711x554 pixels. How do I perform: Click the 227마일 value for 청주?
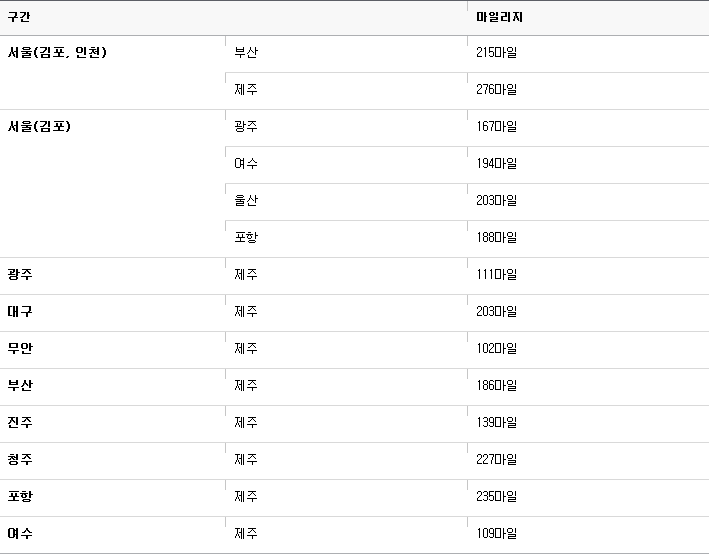tap(496, 459)
